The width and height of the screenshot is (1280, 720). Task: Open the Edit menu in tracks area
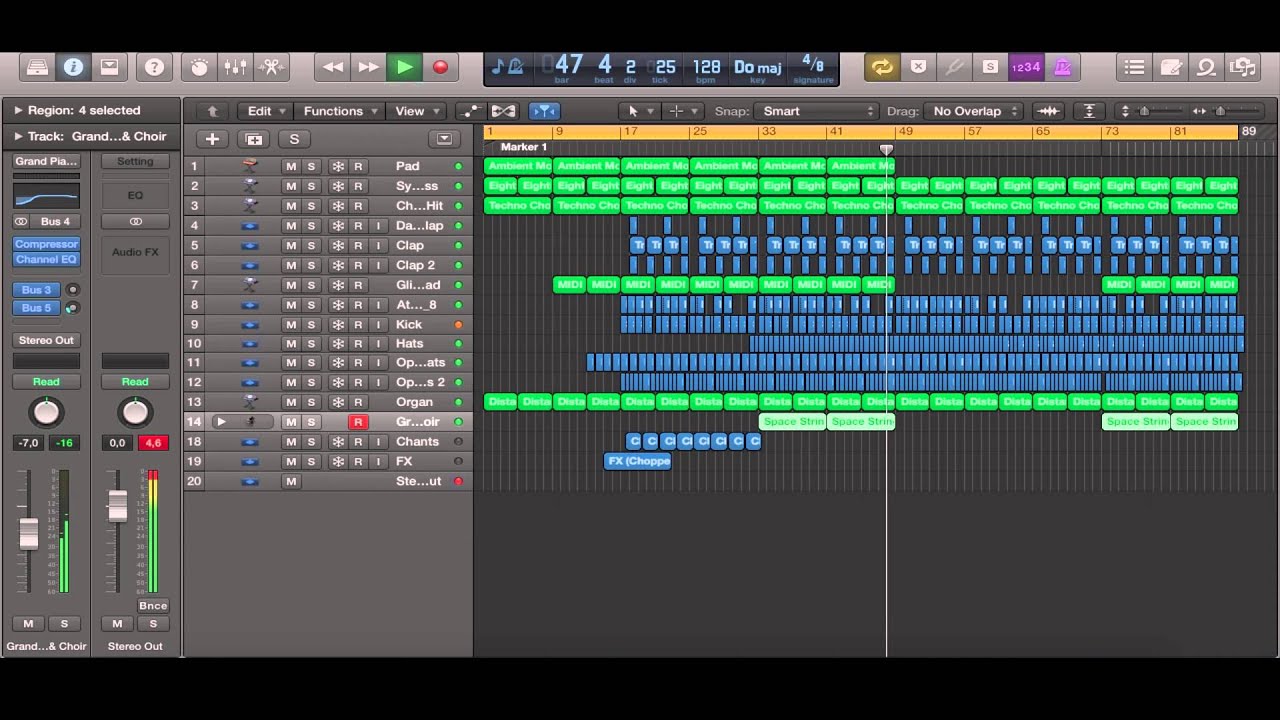[x=265, y=111]
